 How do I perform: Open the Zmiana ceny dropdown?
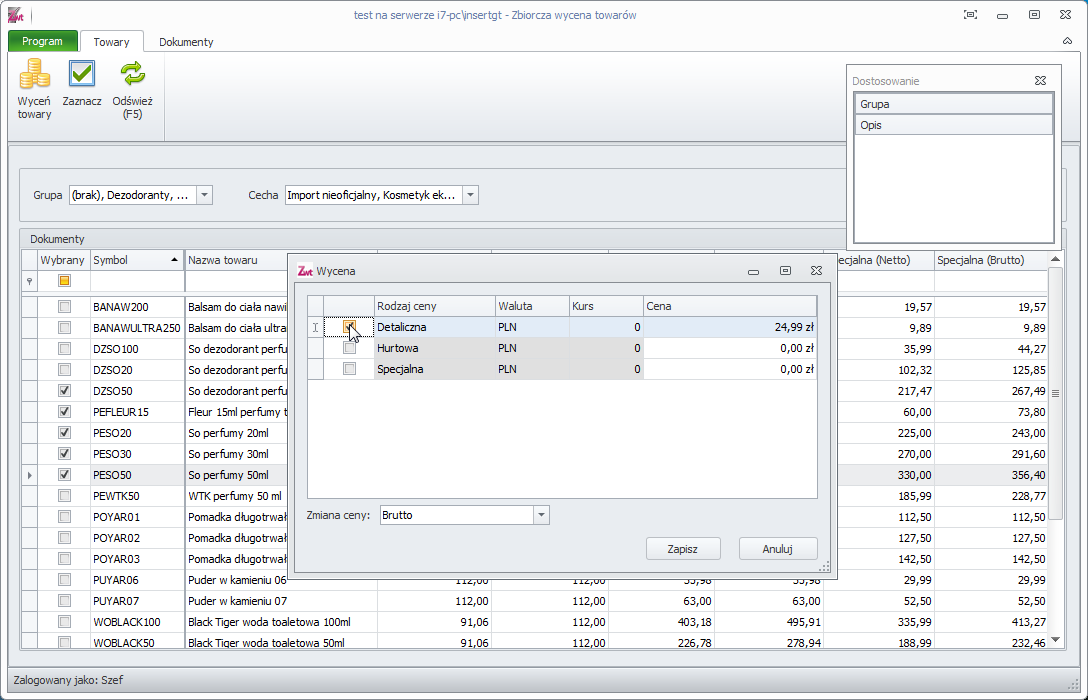tap(541, 515)
